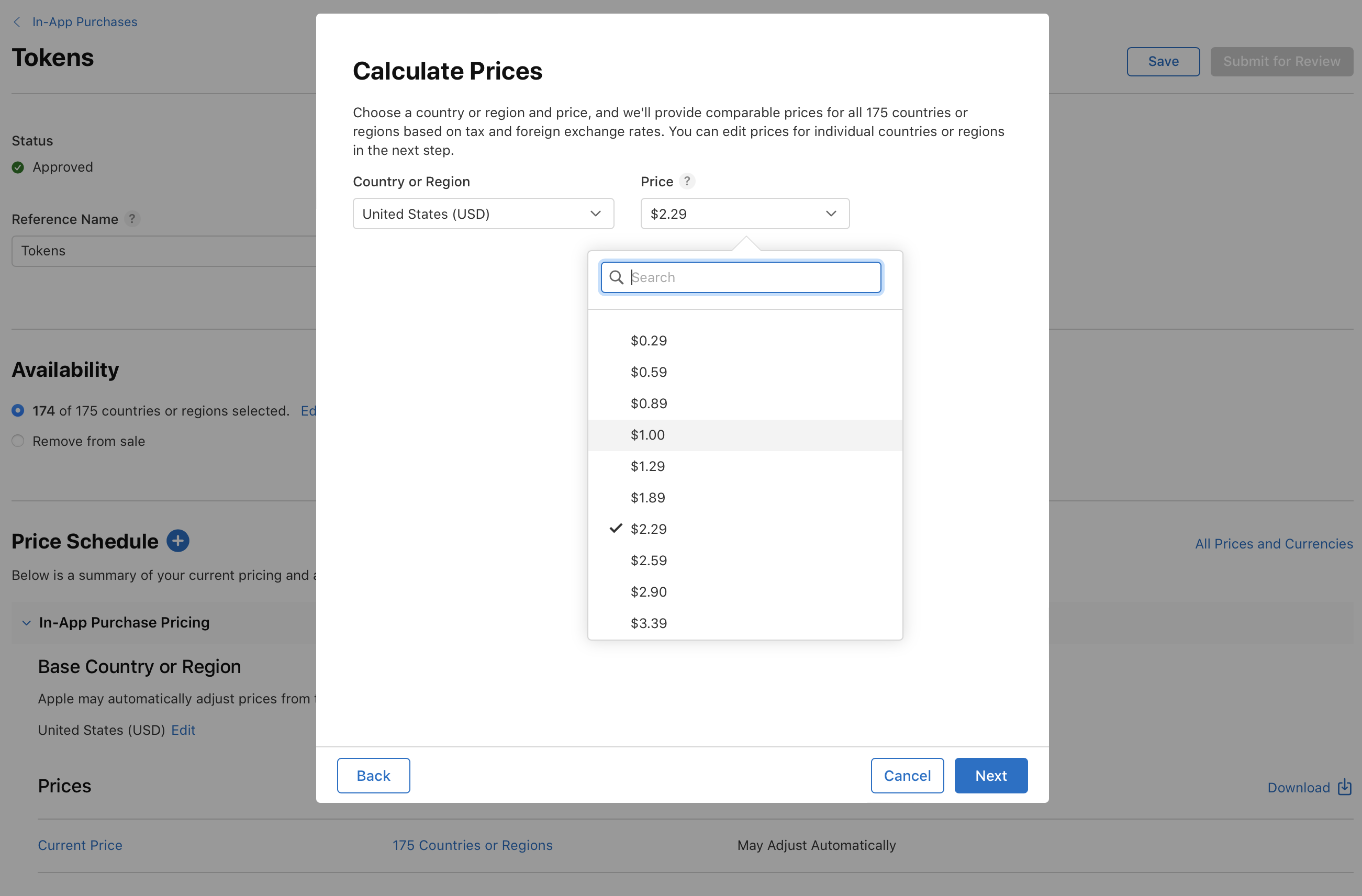Click the Current Price column header
The width and height of the screenshot is (1362, 896).
click(x=80, y=845)
